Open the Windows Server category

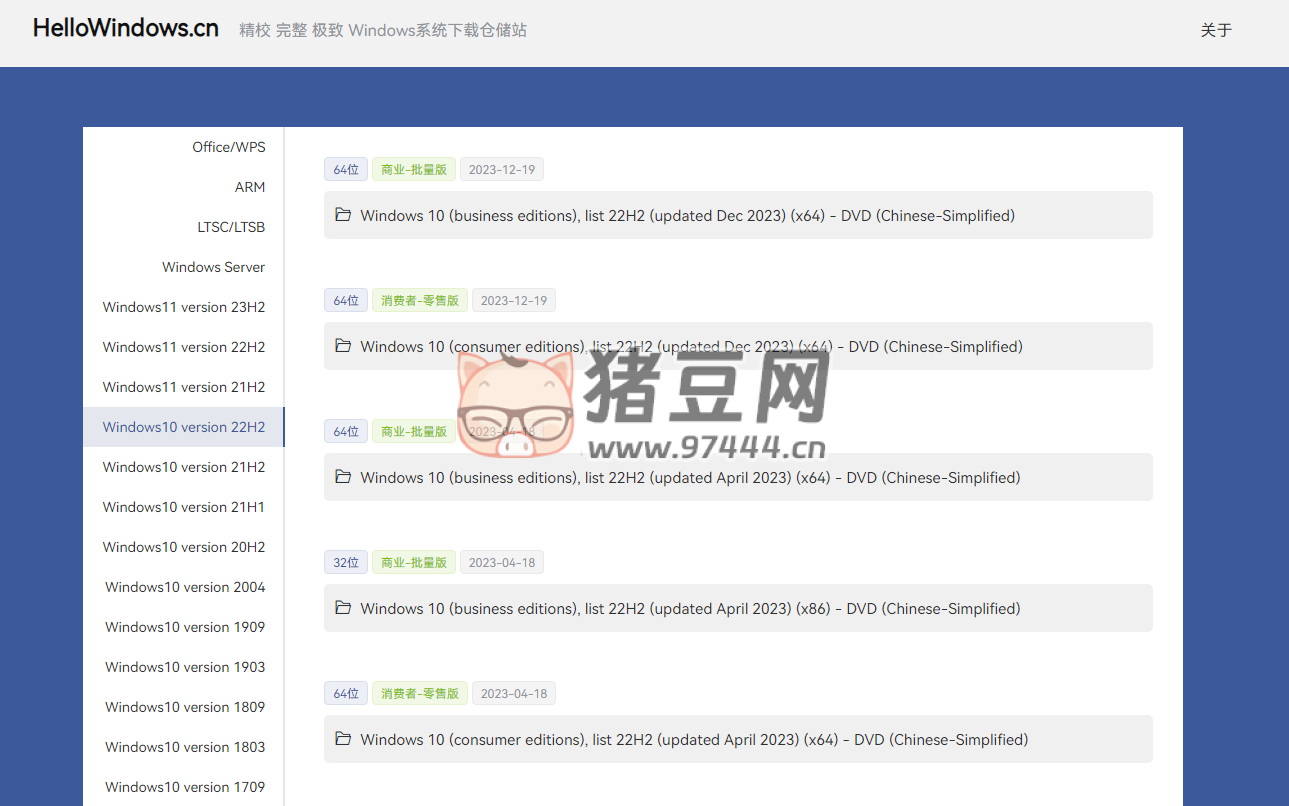[213, 267]
